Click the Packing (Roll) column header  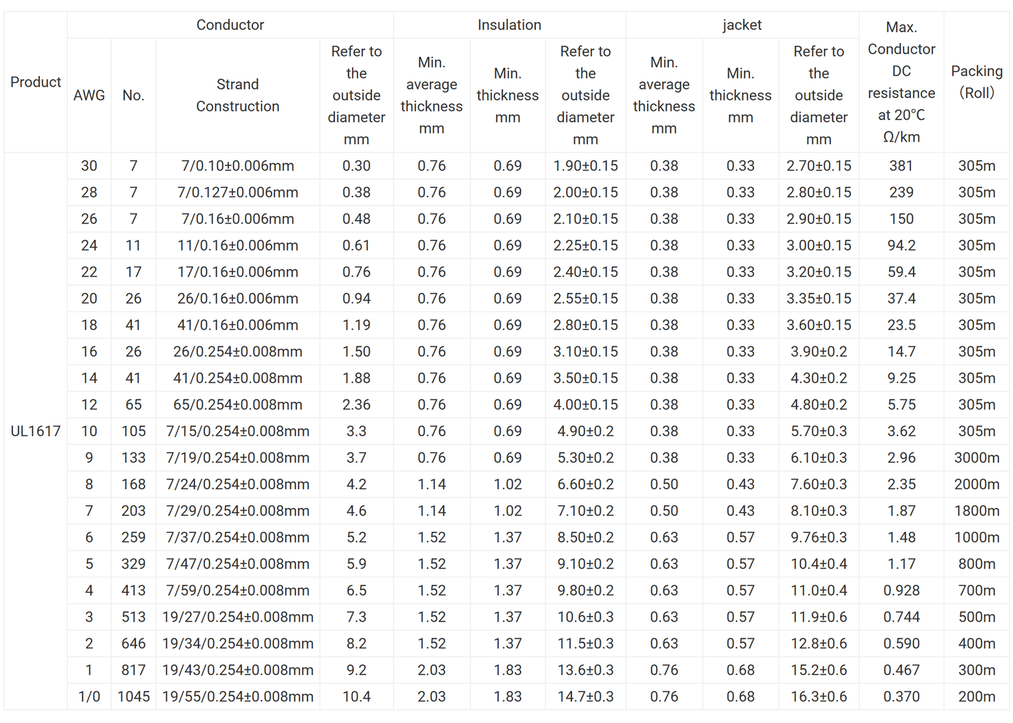(976, 82)
